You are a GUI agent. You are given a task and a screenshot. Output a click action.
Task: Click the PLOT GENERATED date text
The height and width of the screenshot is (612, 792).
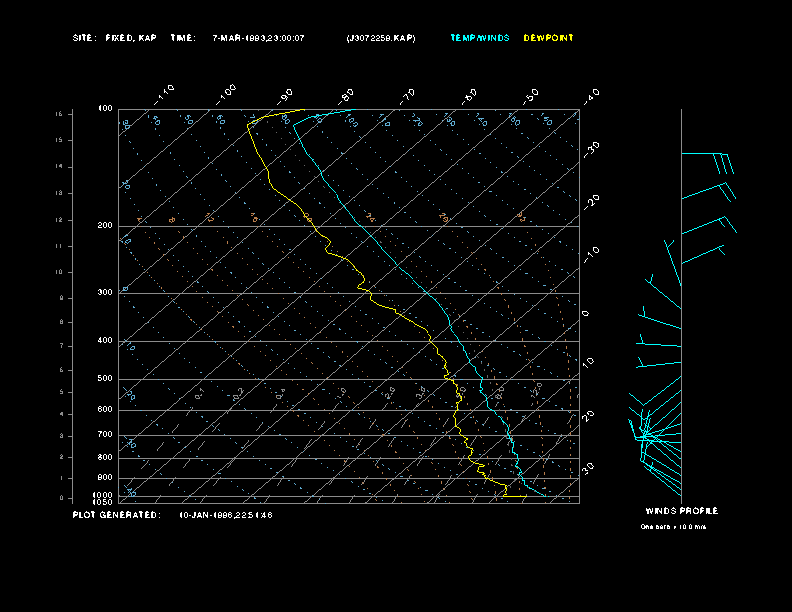coord(225,515)
